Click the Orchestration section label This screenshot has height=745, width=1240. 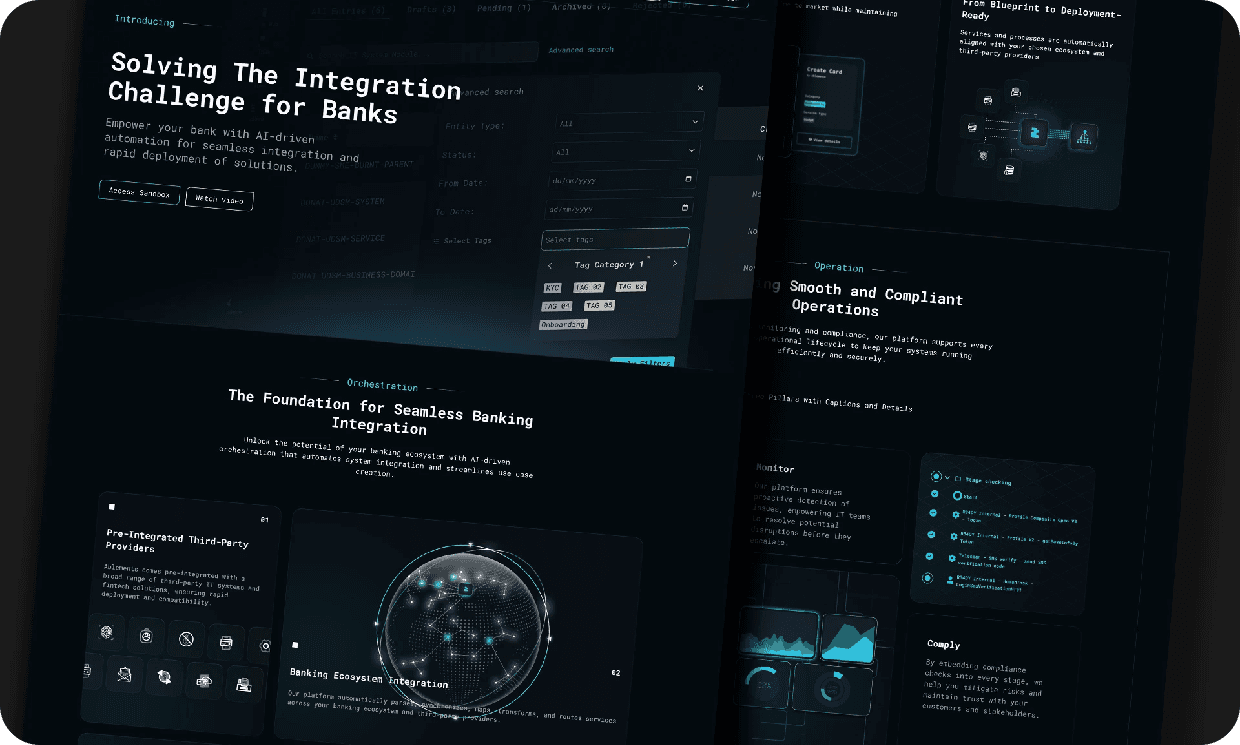(x=382, y=385)
